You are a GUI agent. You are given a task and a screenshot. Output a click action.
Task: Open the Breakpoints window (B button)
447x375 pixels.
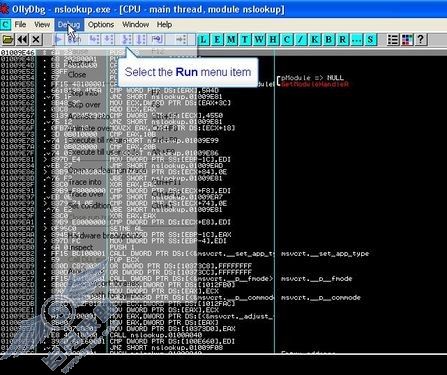pyautogui.click(x=328, y=40)
